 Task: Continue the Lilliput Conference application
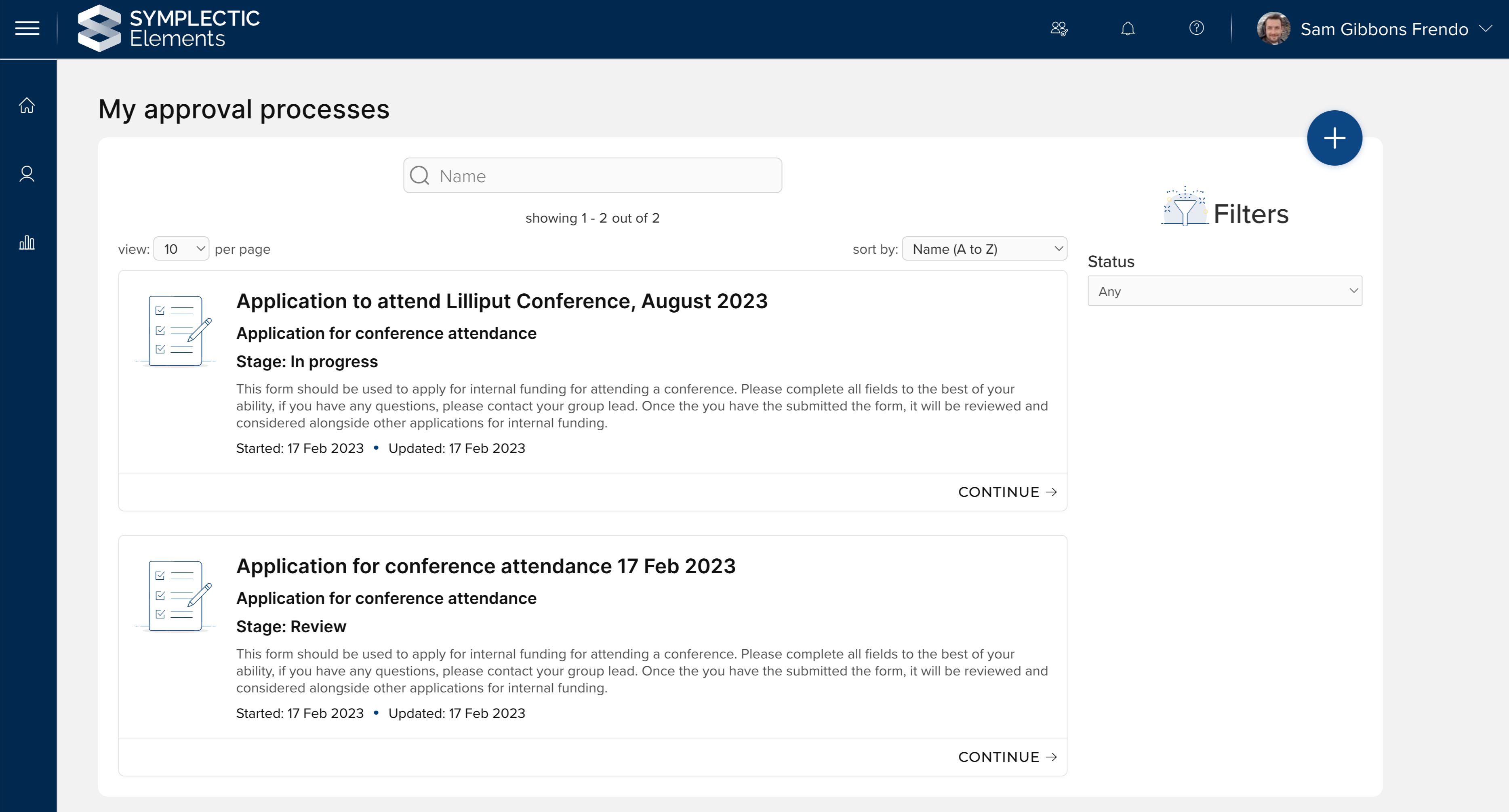pyautogui.click(x=1006, y=492)
